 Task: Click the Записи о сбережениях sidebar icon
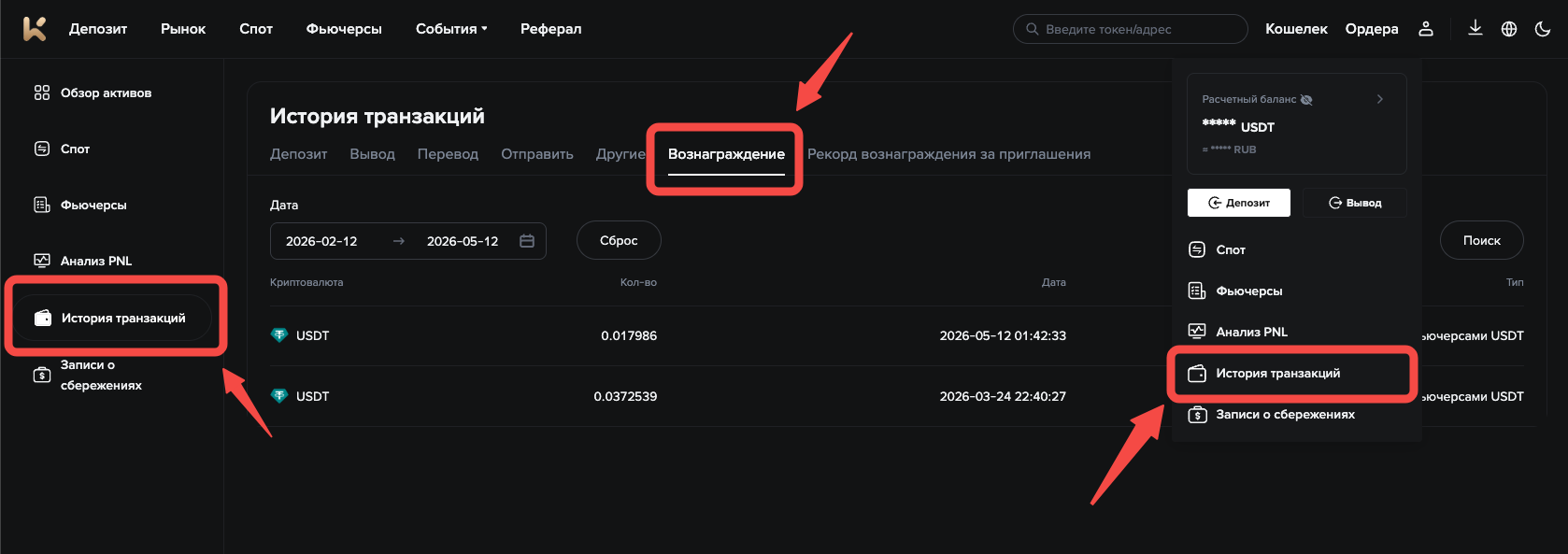(x=42, y=376)
